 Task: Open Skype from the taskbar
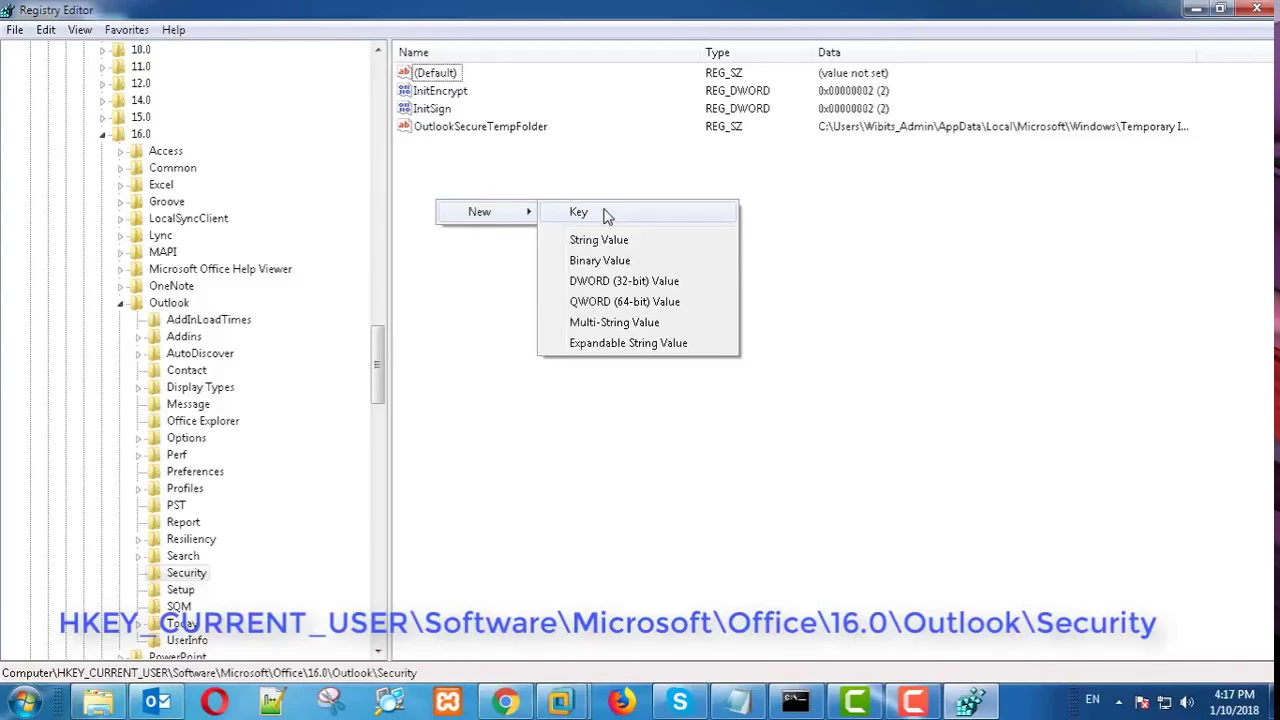pos(680,701)
